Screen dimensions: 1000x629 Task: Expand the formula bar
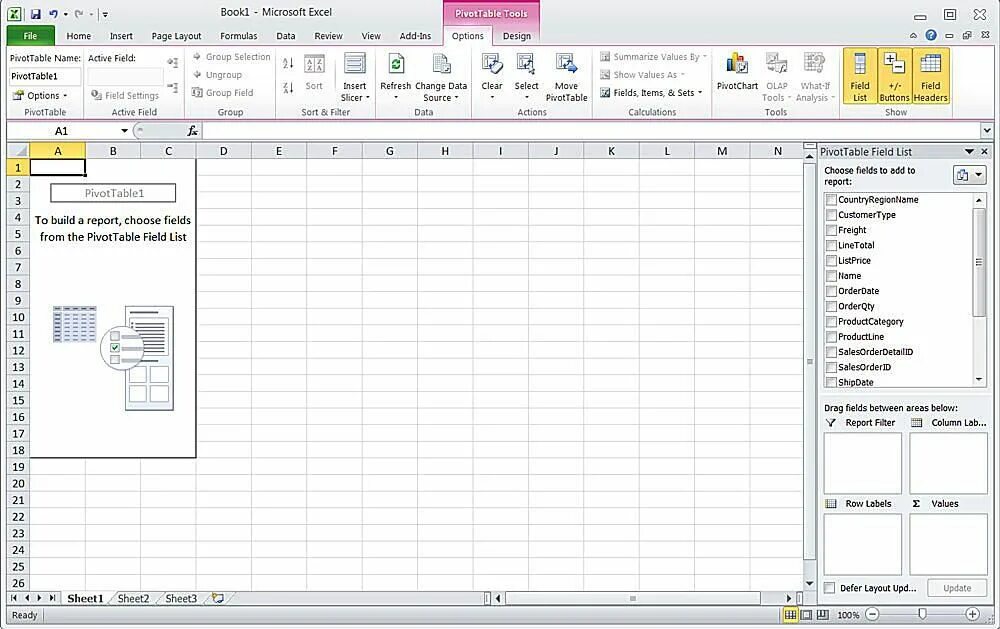point(987,131)
